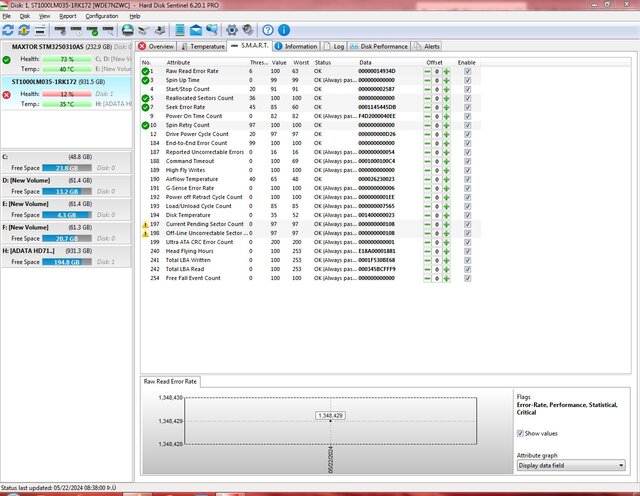Open settings with the gear toolbar icon

232,30
